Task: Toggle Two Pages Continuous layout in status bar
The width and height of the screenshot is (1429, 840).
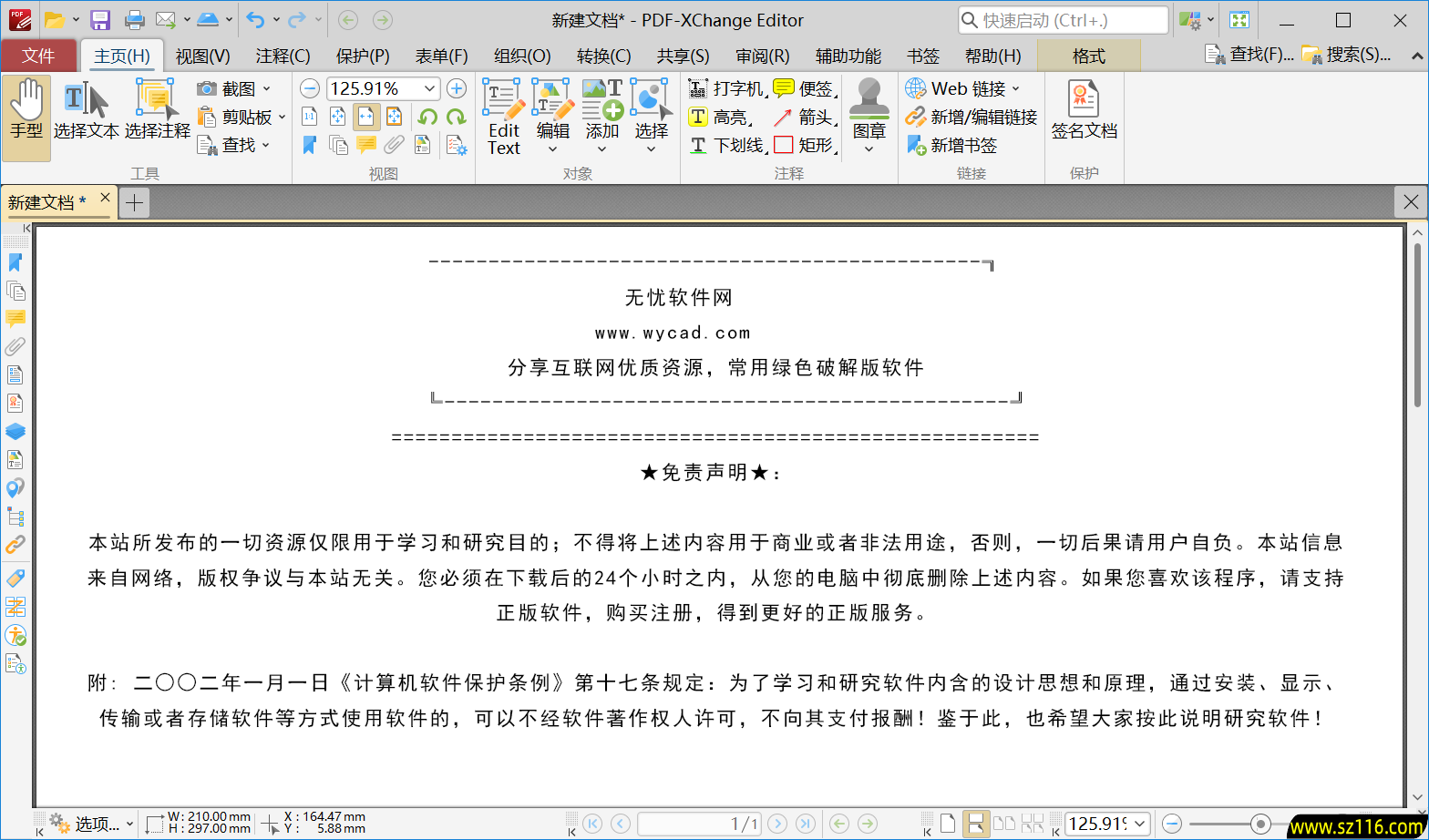Action: (1033, 824)
